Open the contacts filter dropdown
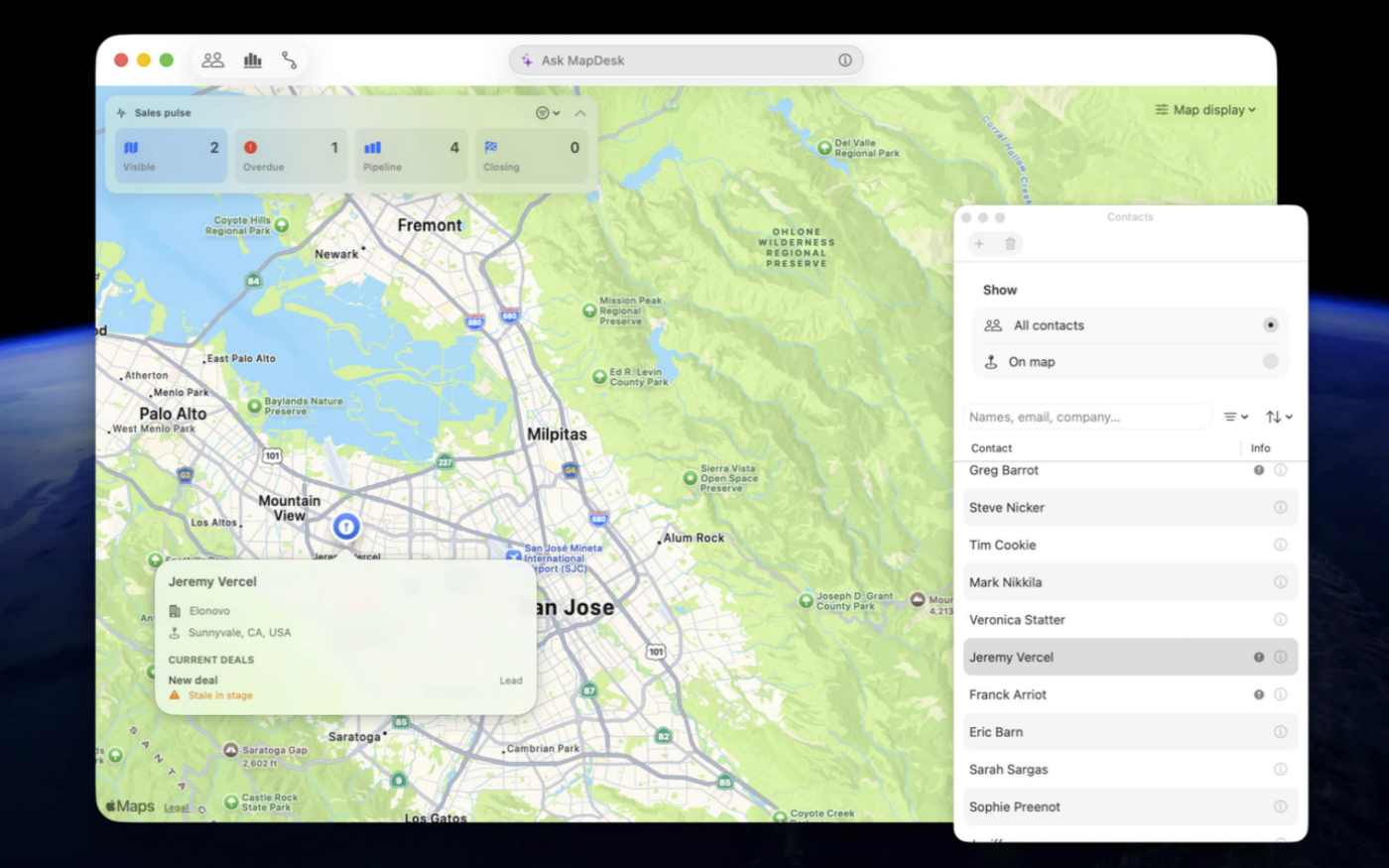1389x868 pixels. tap(1235, 417)
